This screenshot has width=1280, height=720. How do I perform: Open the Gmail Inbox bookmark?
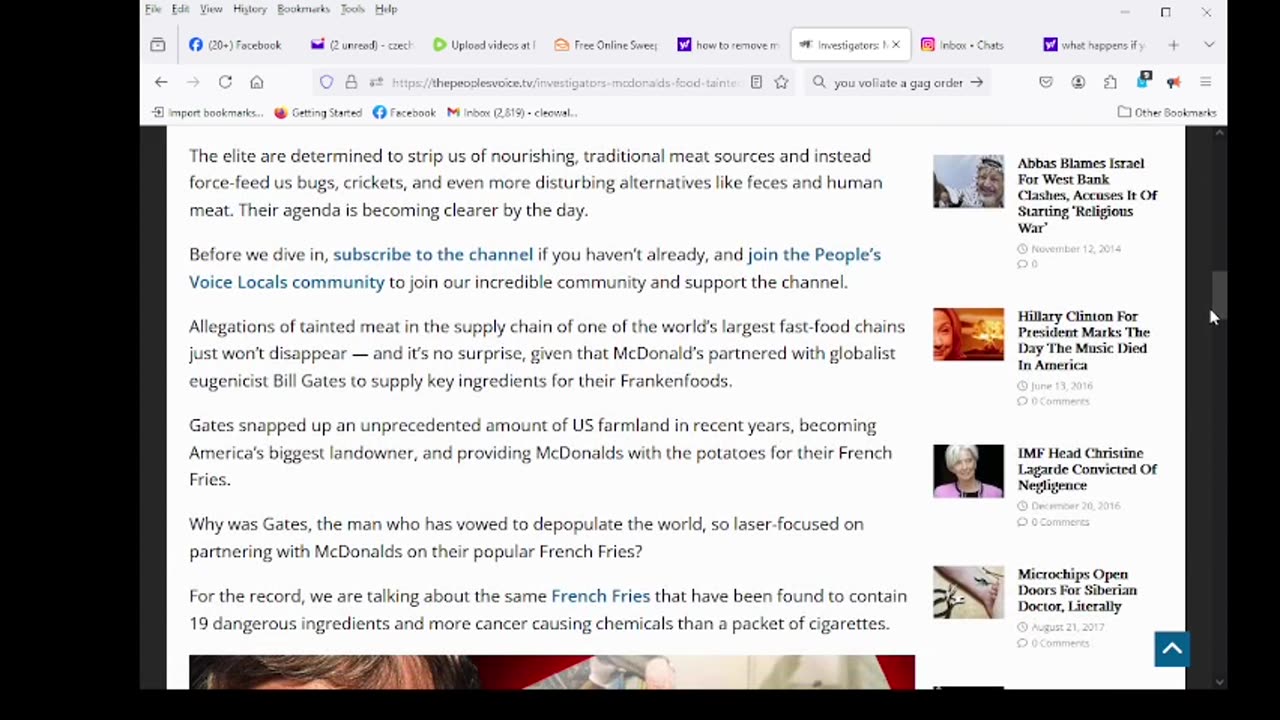[512, 112]
